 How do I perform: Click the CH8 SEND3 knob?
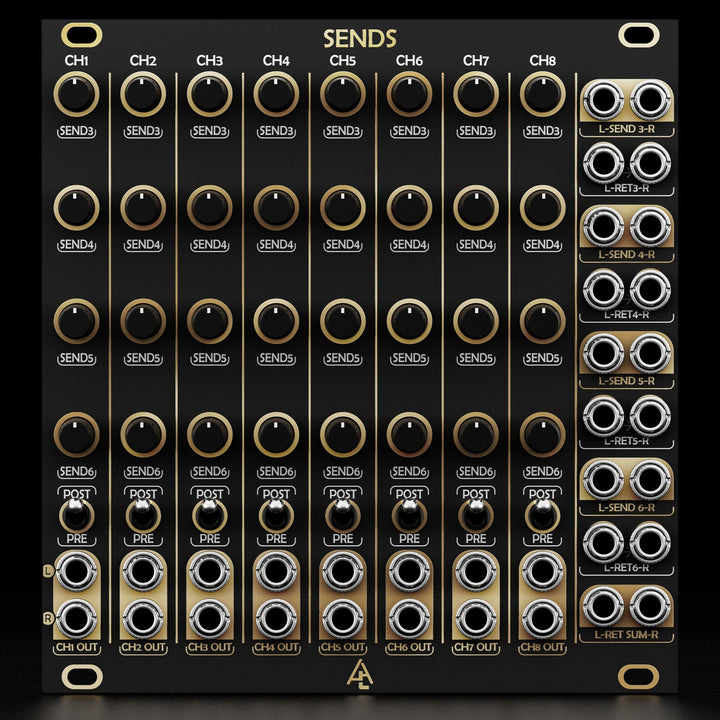[542, 94]
